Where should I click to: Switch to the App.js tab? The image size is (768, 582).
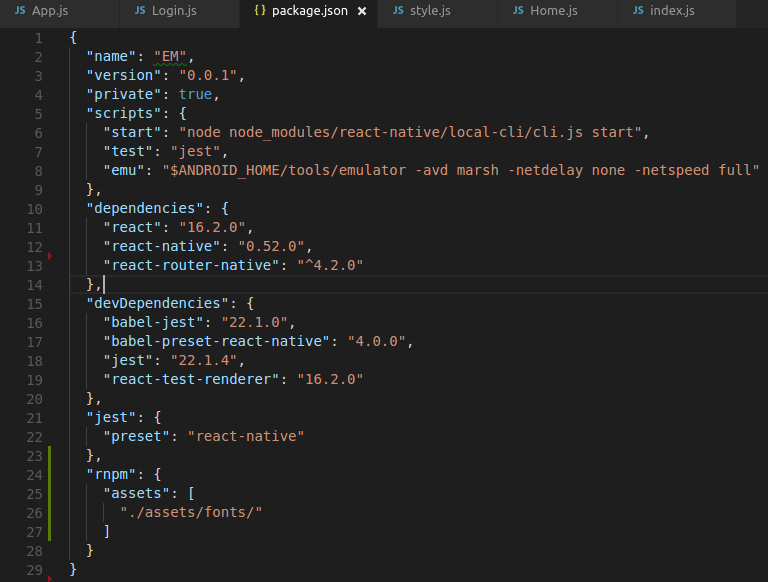[x=59, y=11]
